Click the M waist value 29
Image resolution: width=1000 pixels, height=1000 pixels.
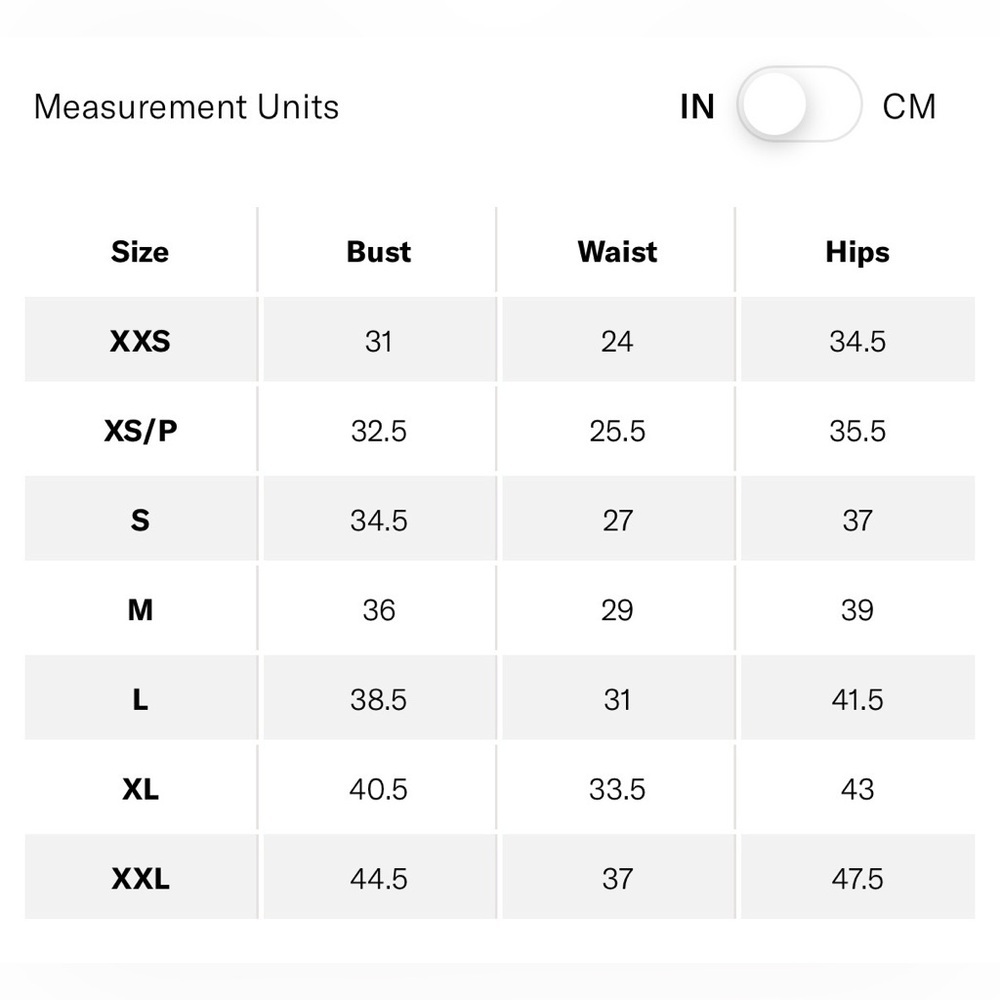click(617, 610)
